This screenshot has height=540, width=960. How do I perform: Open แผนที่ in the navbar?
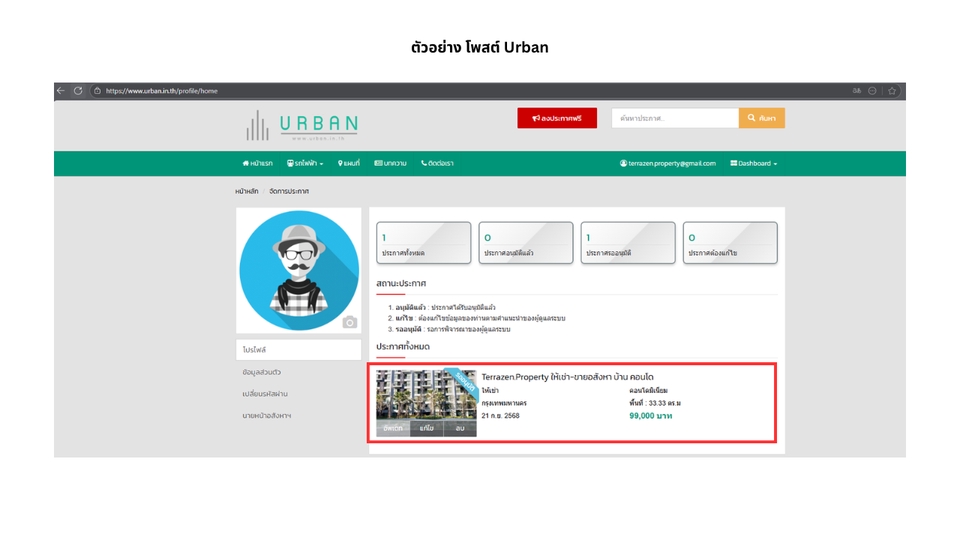coord(349,163)
